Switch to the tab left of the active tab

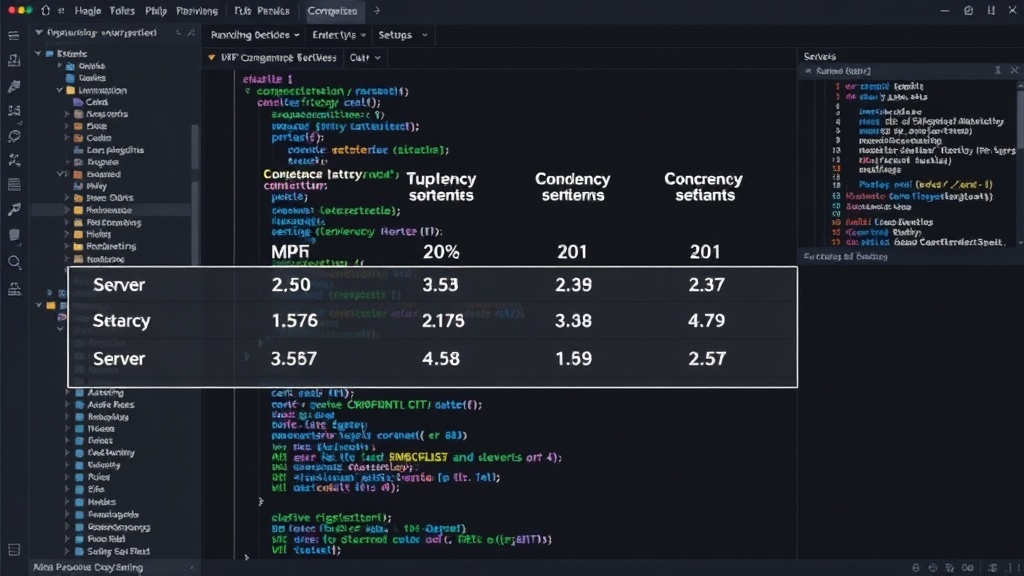click(262, 10)
